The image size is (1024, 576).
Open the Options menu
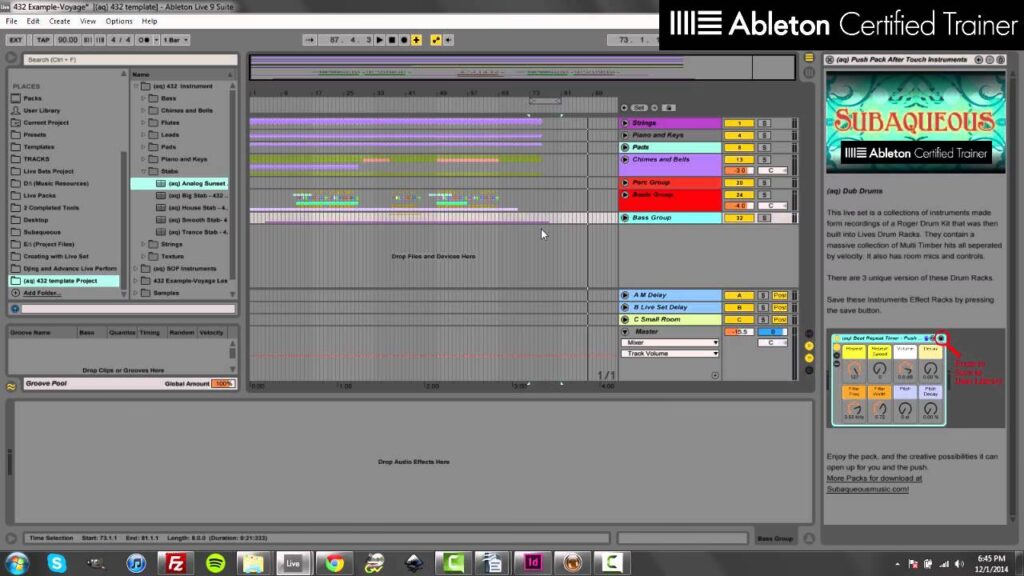click(x=118, y=20)
